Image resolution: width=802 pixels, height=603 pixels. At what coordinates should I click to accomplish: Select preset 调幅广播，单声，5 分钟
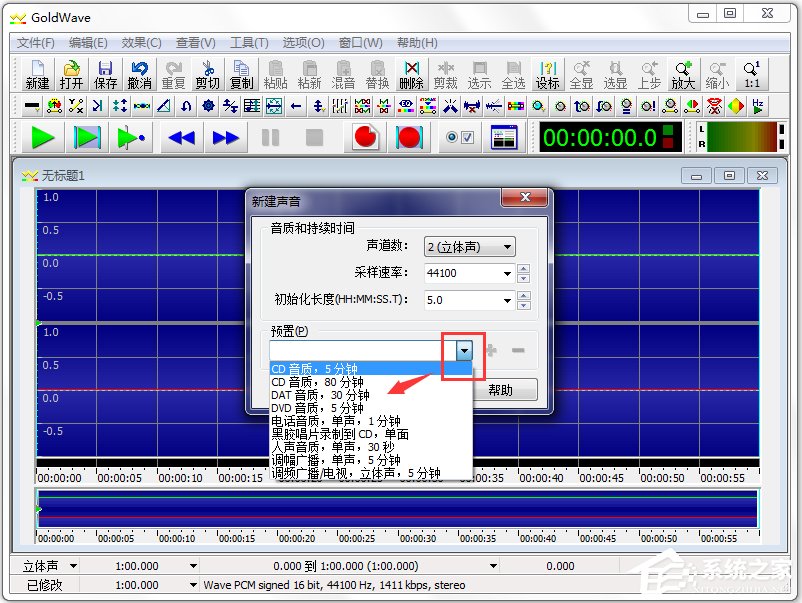pos(371,460)
